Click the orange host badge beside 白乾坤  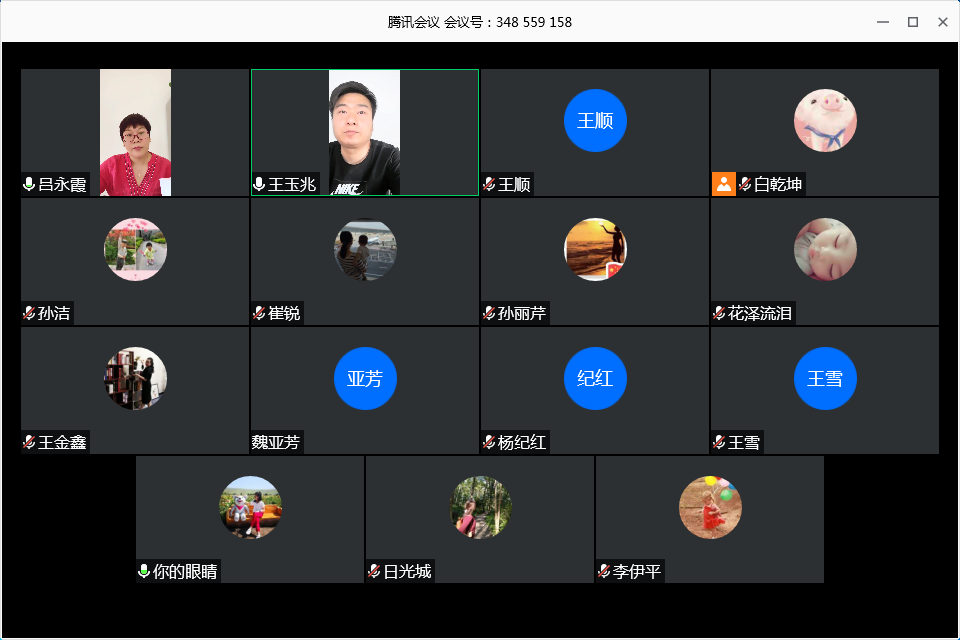pos(724,184)
